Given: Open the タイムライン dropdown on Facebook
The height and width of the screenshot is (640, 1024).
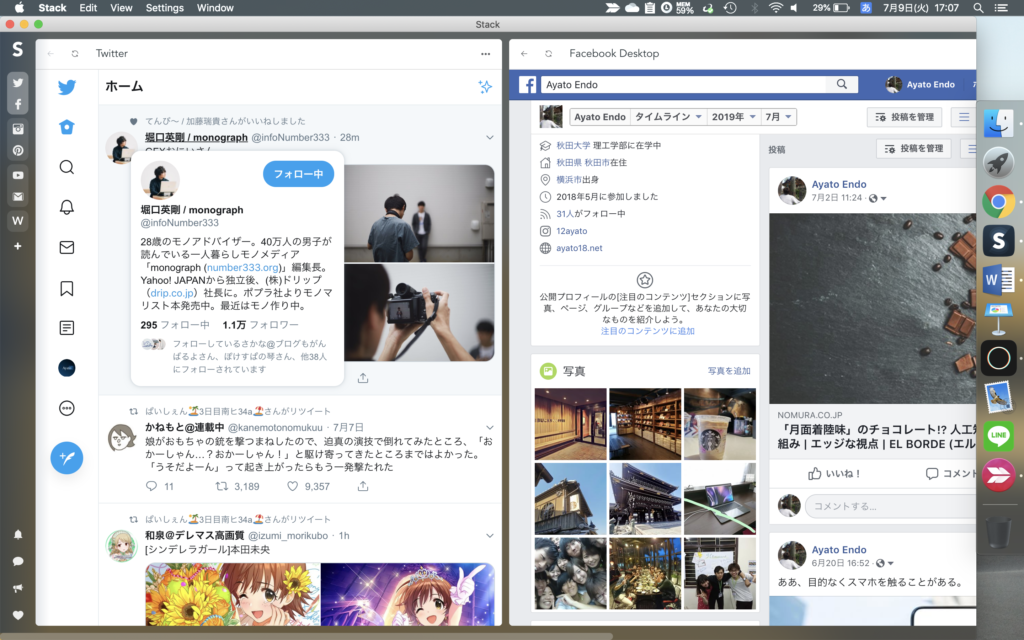Looking at the screenshot, I should [668, 117].
